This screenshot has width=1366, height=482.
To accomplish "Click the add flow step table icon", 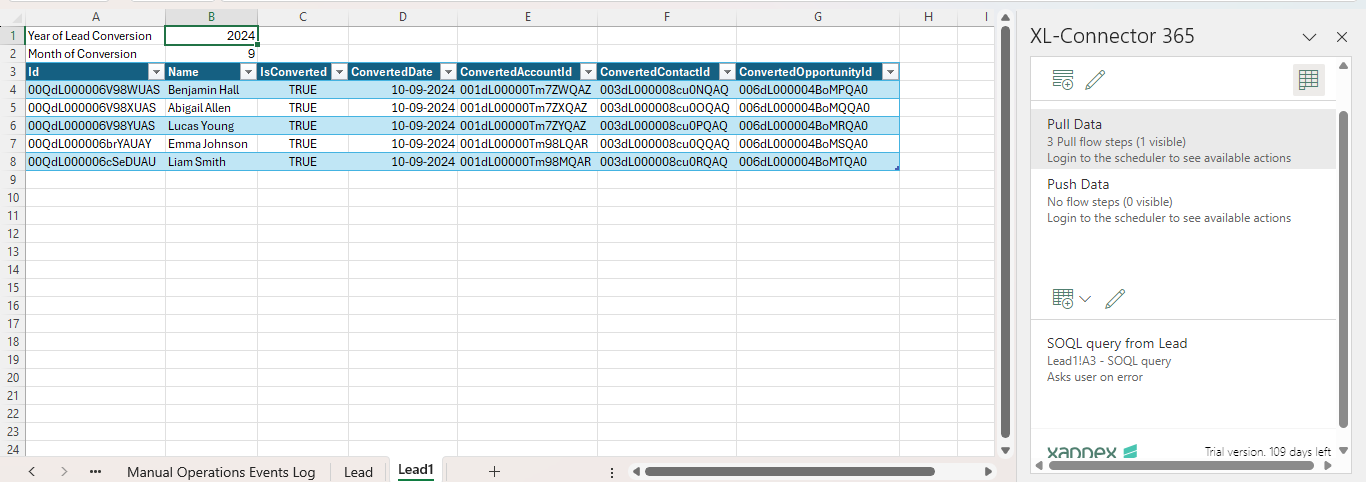I will click(1063, 298).
